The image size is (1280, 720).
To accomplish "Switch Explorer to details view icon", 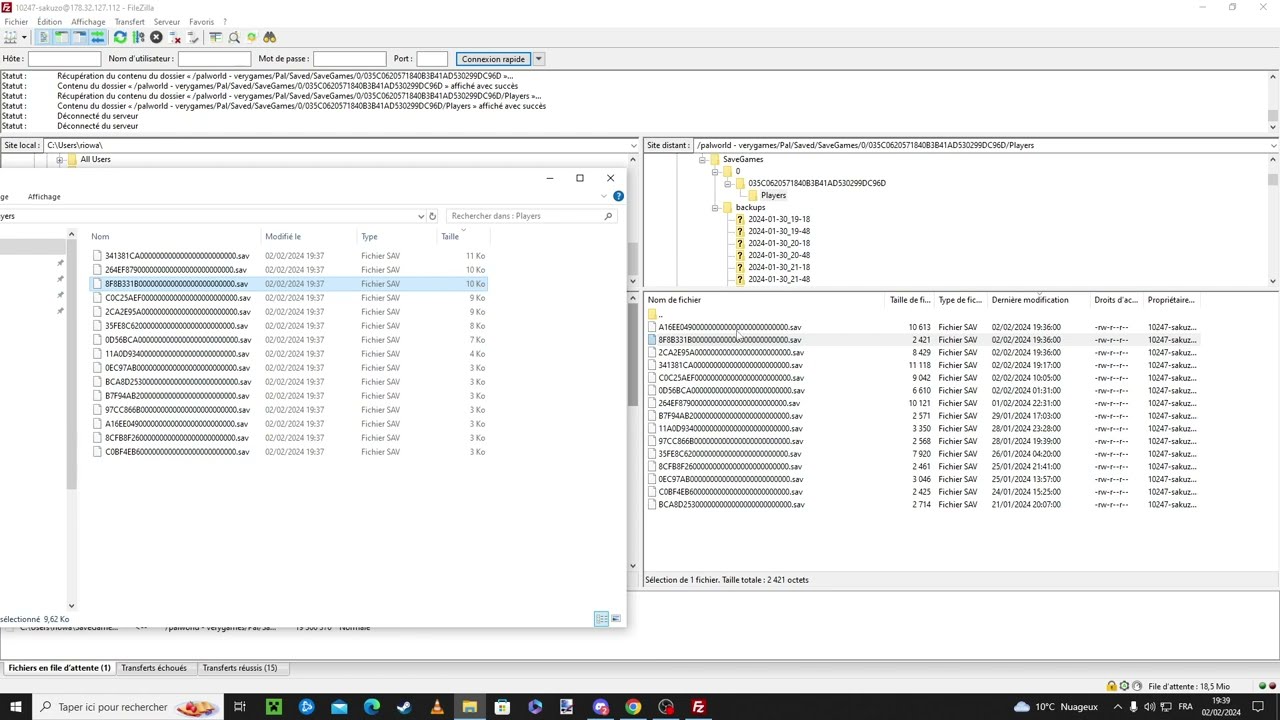I will [x=601, y=619].
